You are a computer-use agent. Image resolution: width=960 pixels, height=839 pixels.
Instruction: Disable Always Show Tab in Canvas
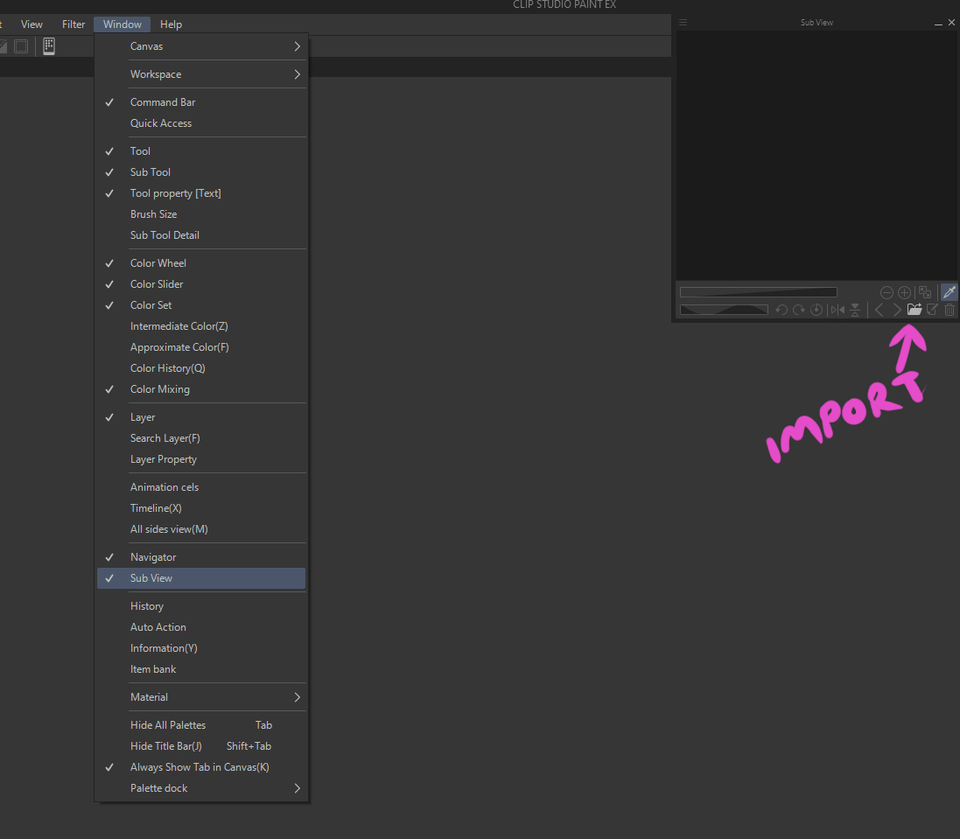(x=199, y=767)
